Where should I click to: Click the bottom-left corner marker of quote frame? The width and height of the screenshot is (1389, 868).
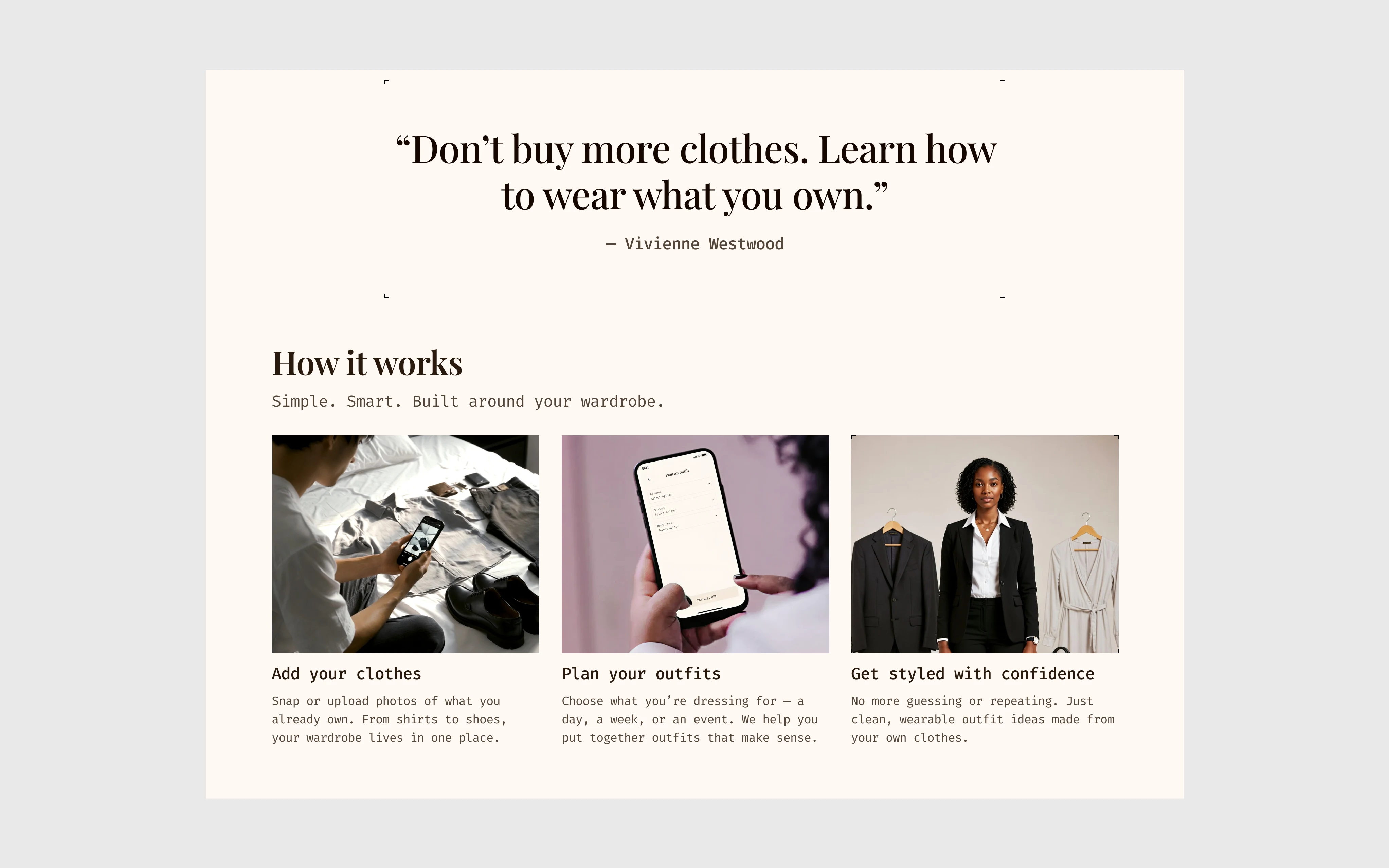tap(386, 296)
